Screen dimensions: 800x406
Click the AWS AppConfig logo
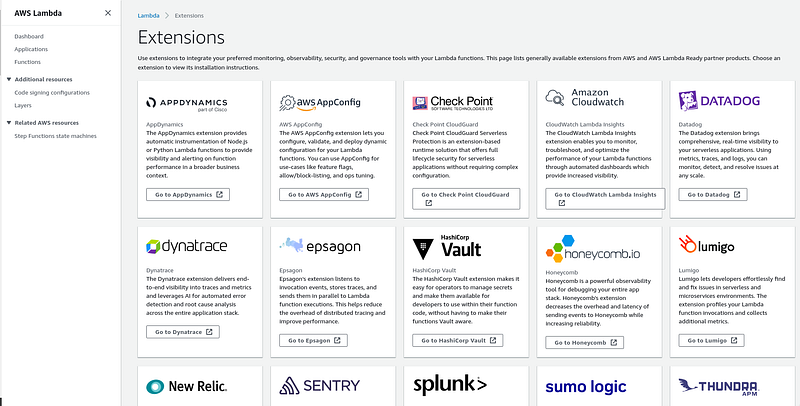(320, 103)
